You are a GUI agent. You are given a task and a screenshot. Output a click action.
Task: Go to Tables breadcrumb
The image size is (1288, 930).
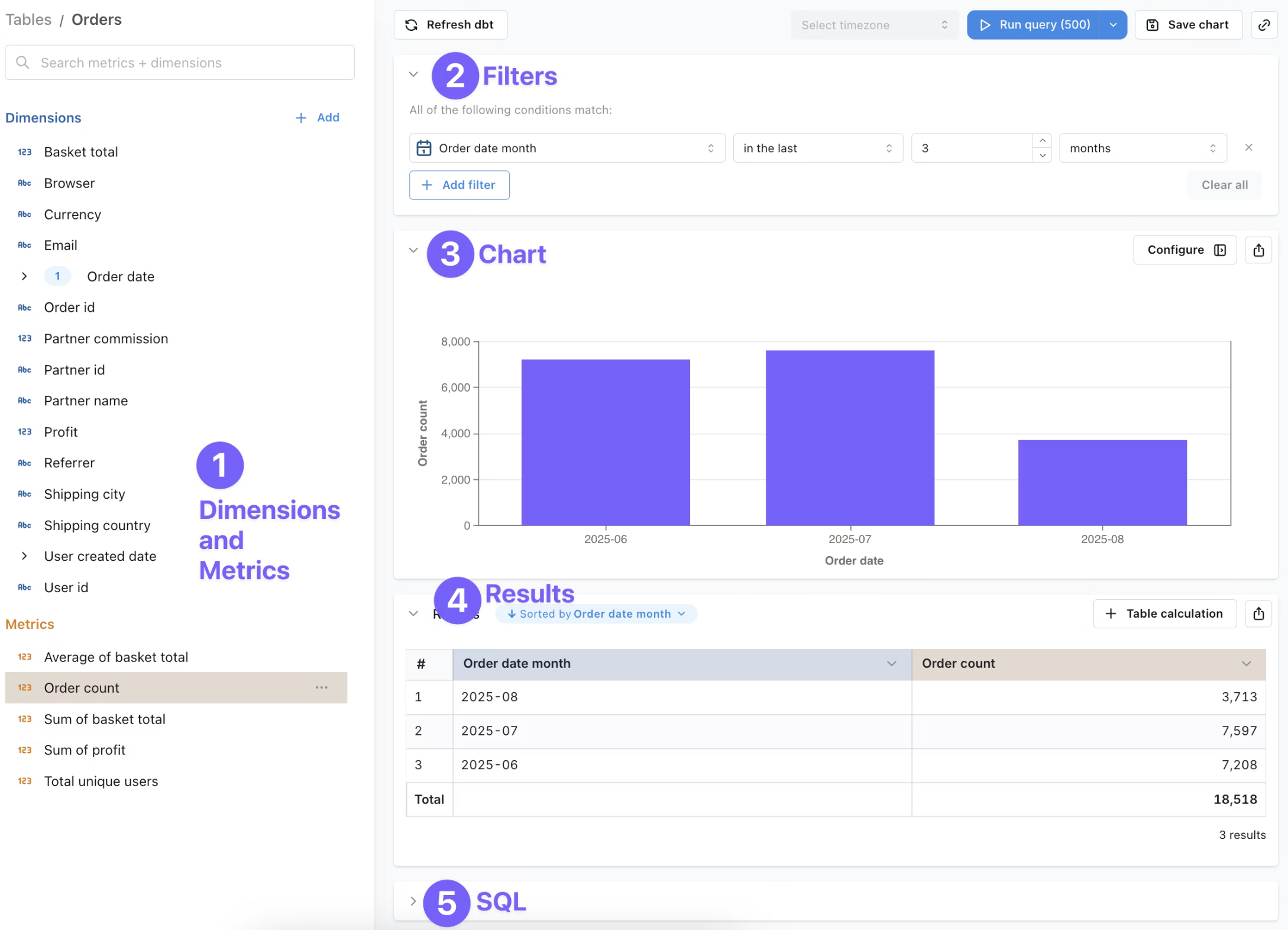(28, 20)
